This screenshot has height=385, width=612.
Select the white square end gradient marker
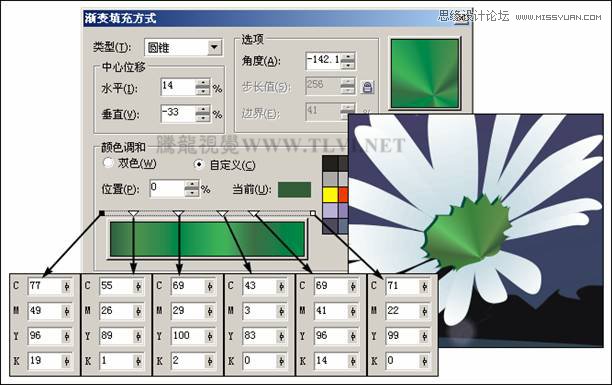(x=313, y=213)
